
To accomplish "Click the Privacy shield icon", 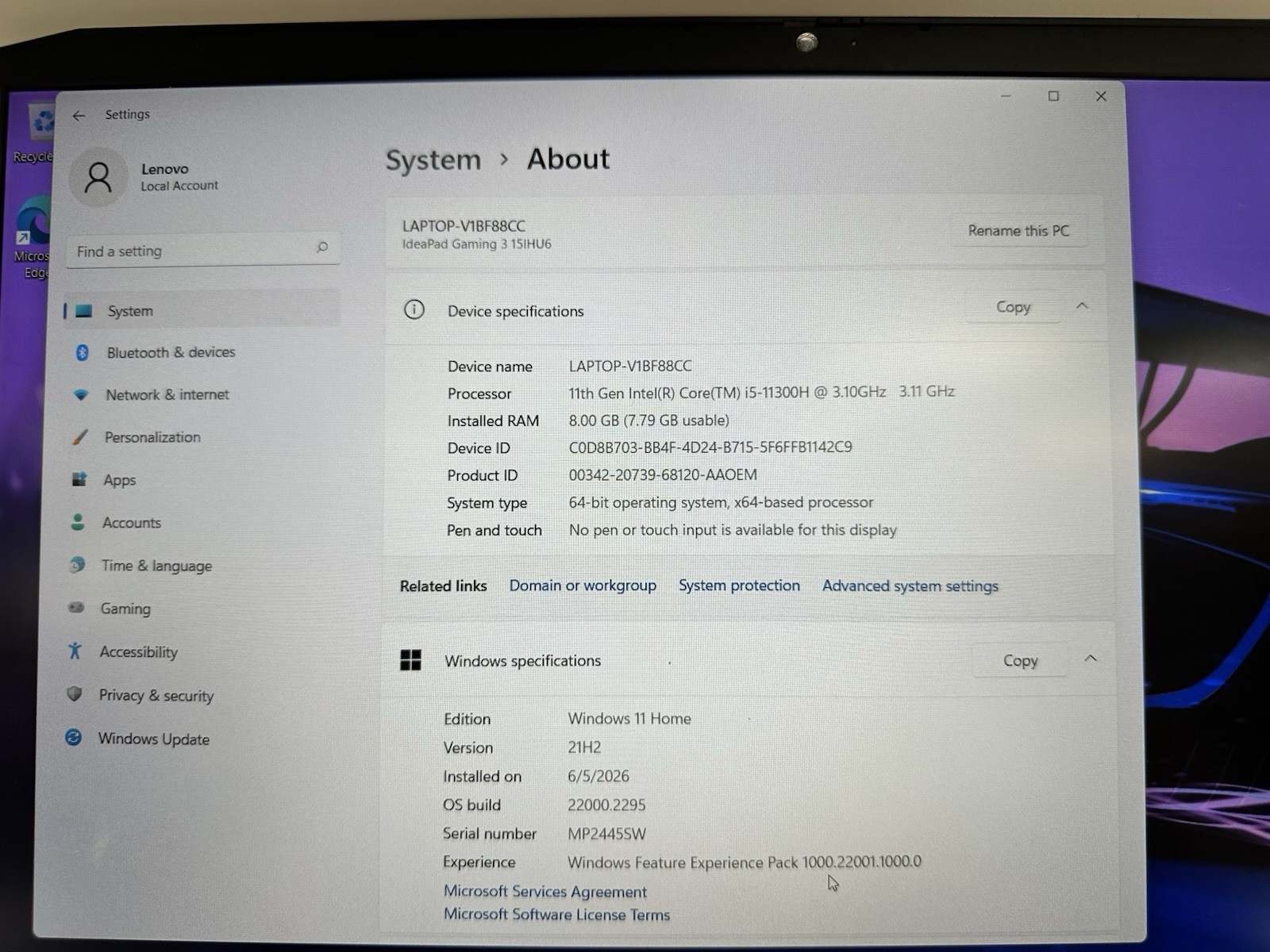I will [x=75, y=694].
